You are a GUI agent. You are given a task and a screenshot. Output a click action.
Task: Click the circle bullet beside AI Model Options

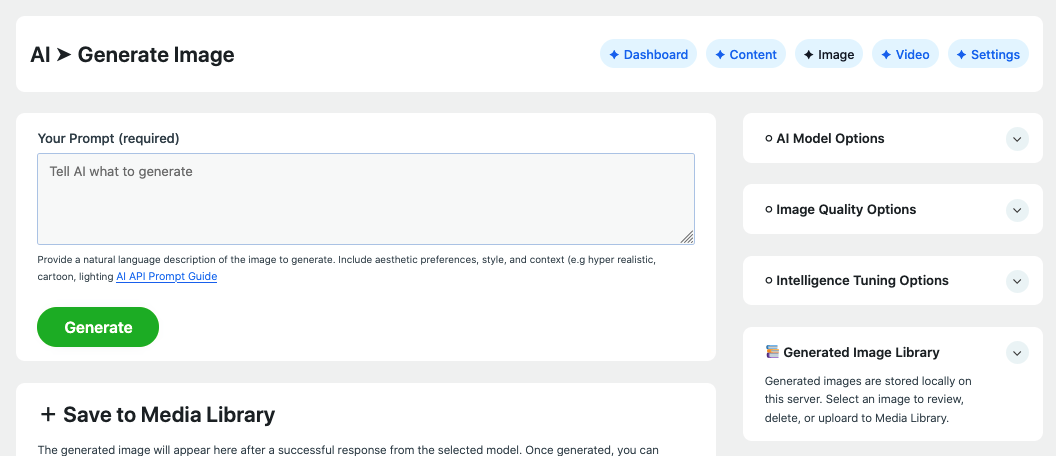768,138
